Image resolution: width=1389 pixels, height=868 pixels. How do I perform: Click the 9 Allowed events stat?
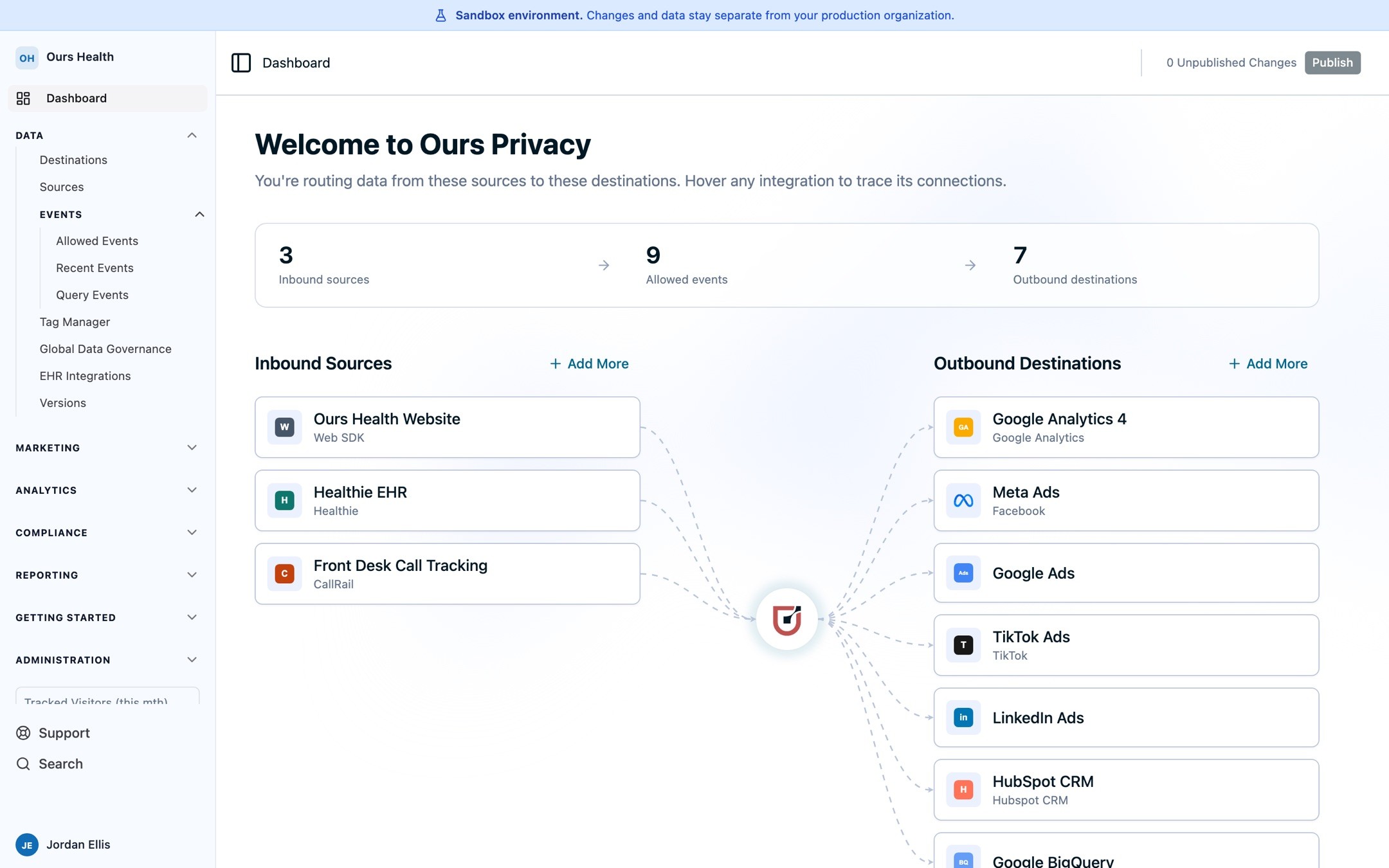(x=687, y=265)
